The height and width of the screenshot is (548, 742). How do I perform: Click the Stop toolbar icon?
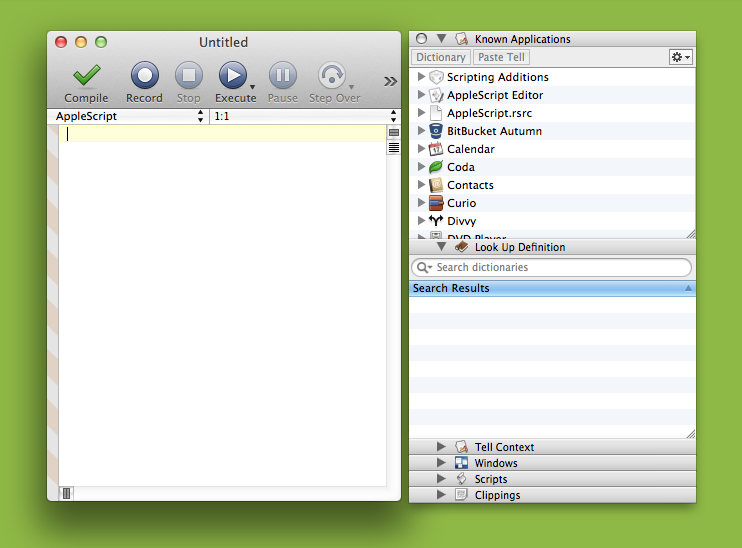pos(189,76)
